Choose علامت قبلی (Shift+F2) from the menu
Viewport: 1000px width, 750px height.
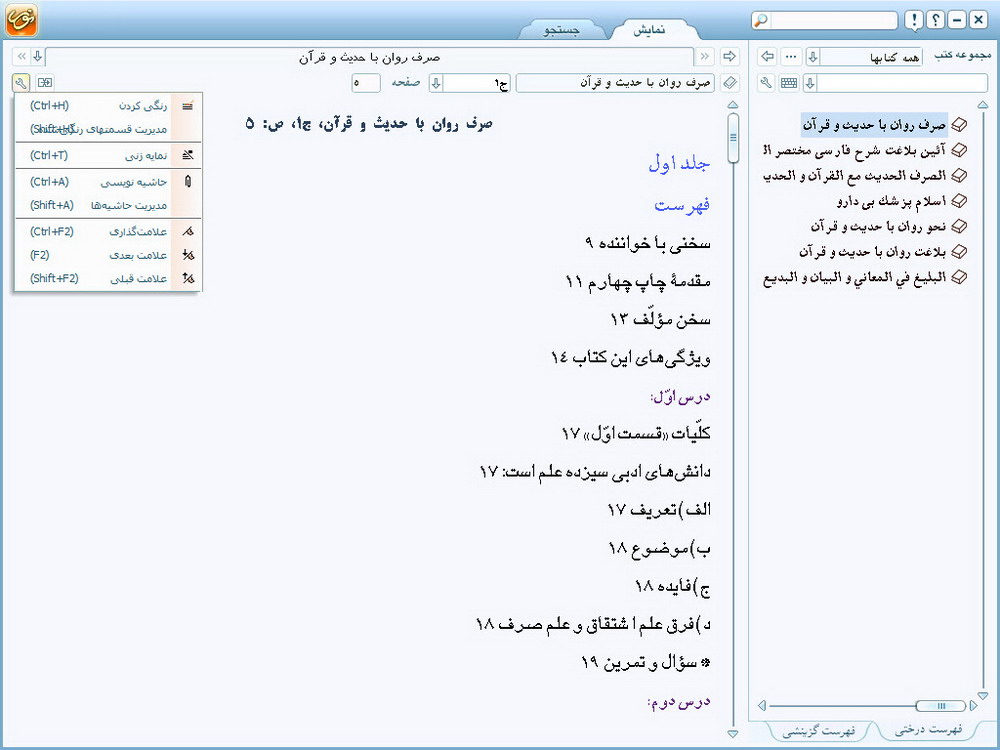click(x=108, y=279)
